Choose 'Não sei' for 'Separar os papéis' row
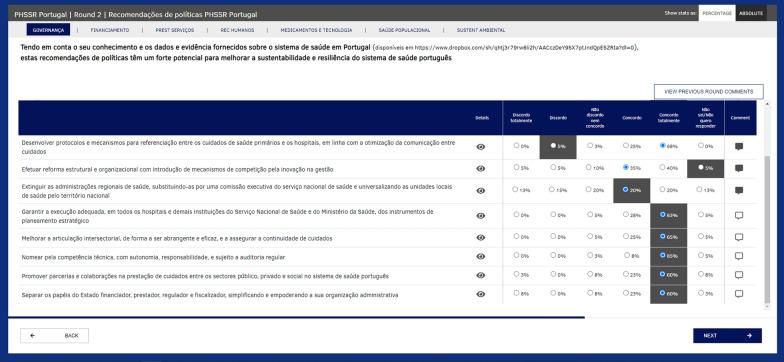The width and height of the screenshot is (784, 362). pyautogui.click(x=700, y=293)
